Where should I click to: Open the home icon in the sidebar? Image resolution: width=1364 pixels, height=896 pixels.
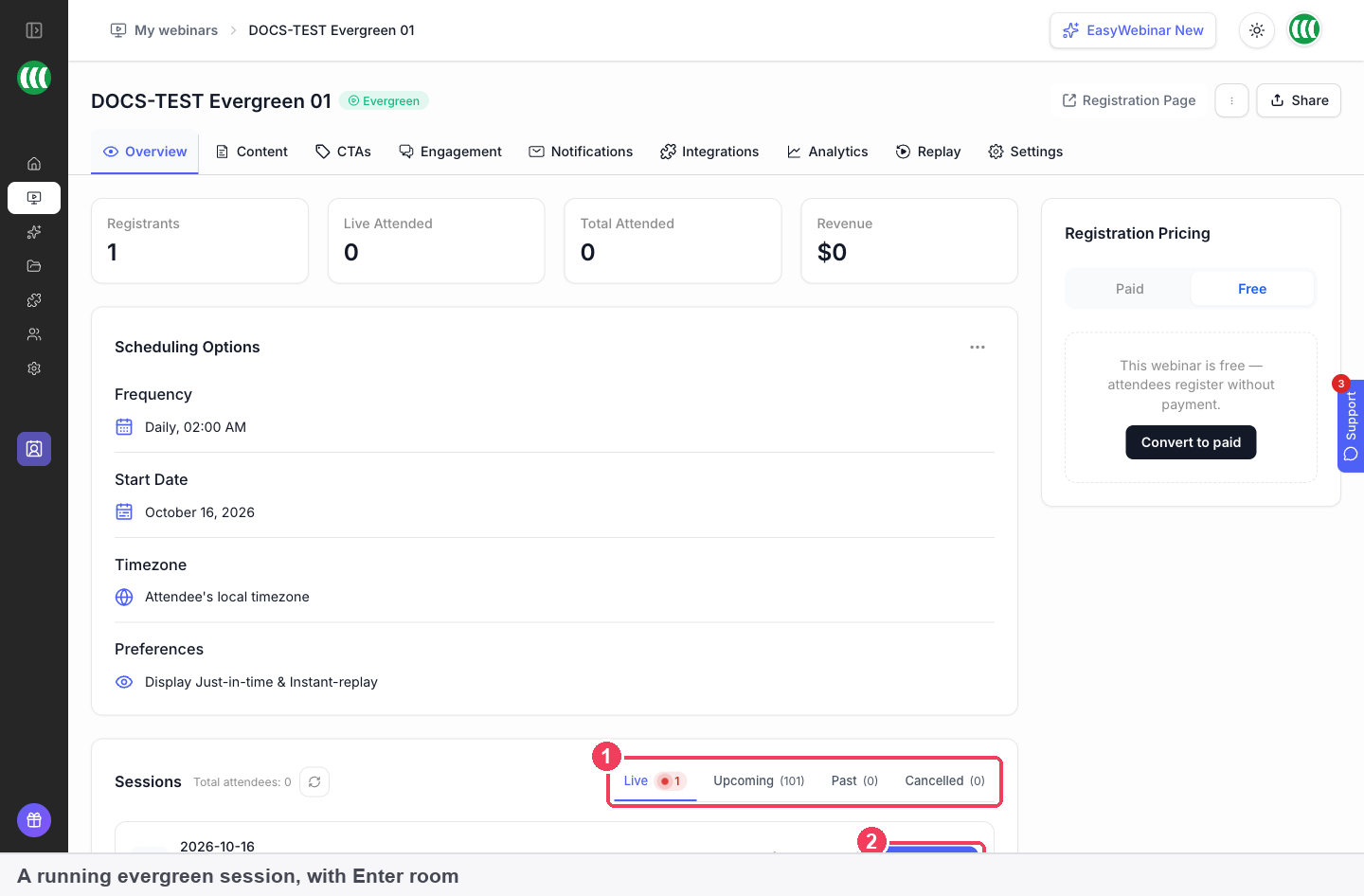tap(34, 164)
